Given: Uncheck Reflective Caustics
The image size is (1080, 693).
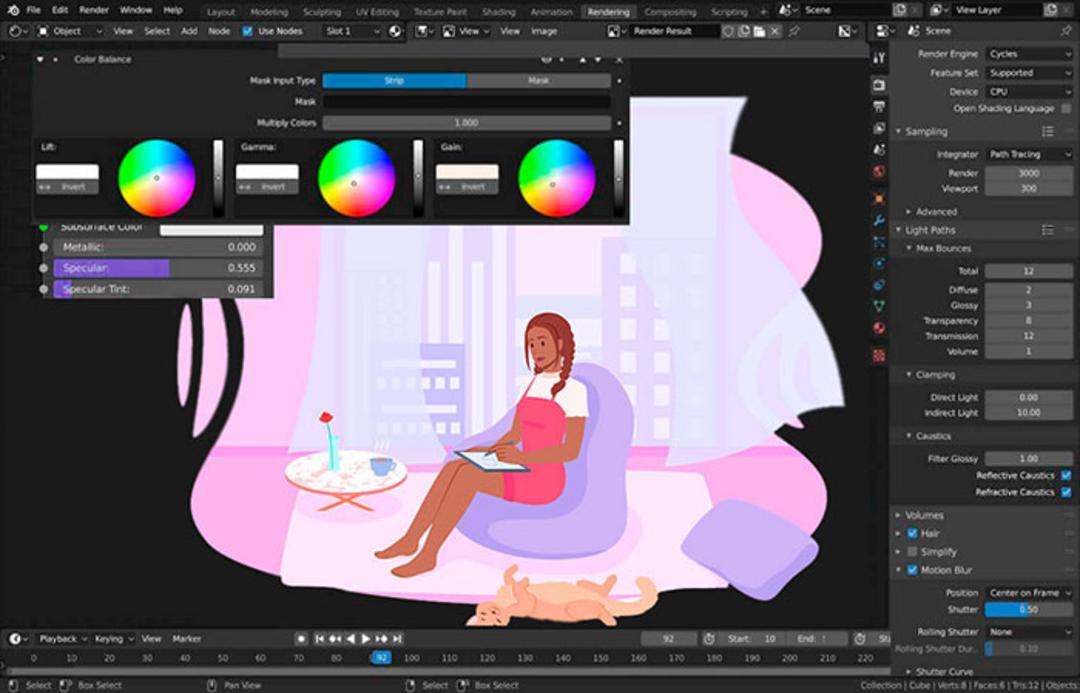Looking at the screenshot, I should tap(1066, 475).
